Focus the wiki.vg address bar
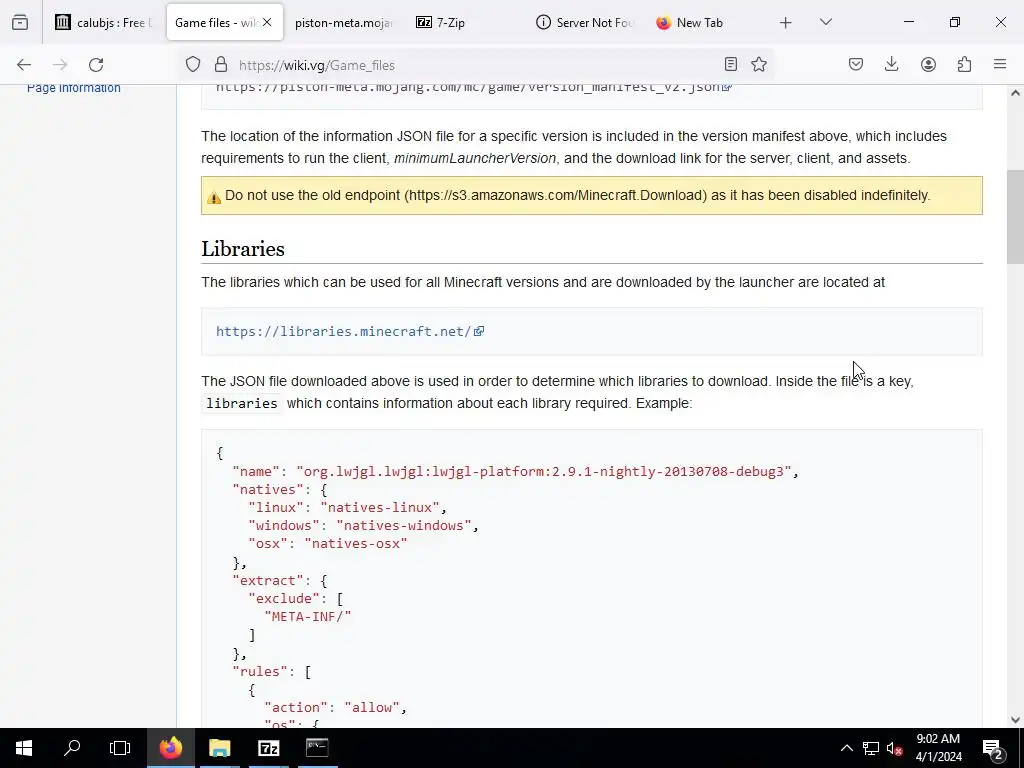The height and width of the screenshot is (768, 1024). point(477,65)
